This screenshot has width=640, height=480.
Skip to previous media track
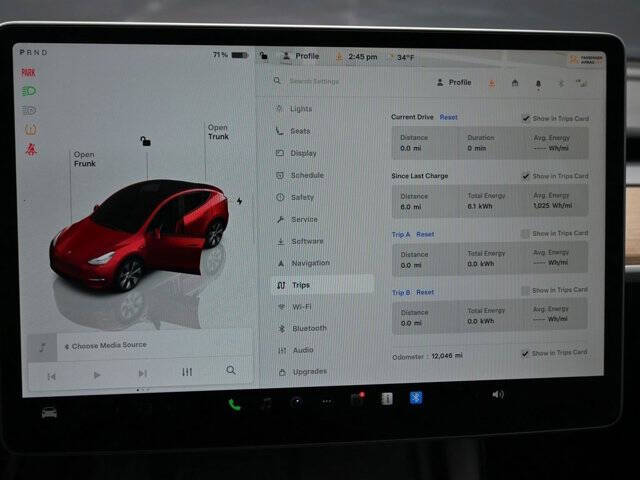pos(51,376)
